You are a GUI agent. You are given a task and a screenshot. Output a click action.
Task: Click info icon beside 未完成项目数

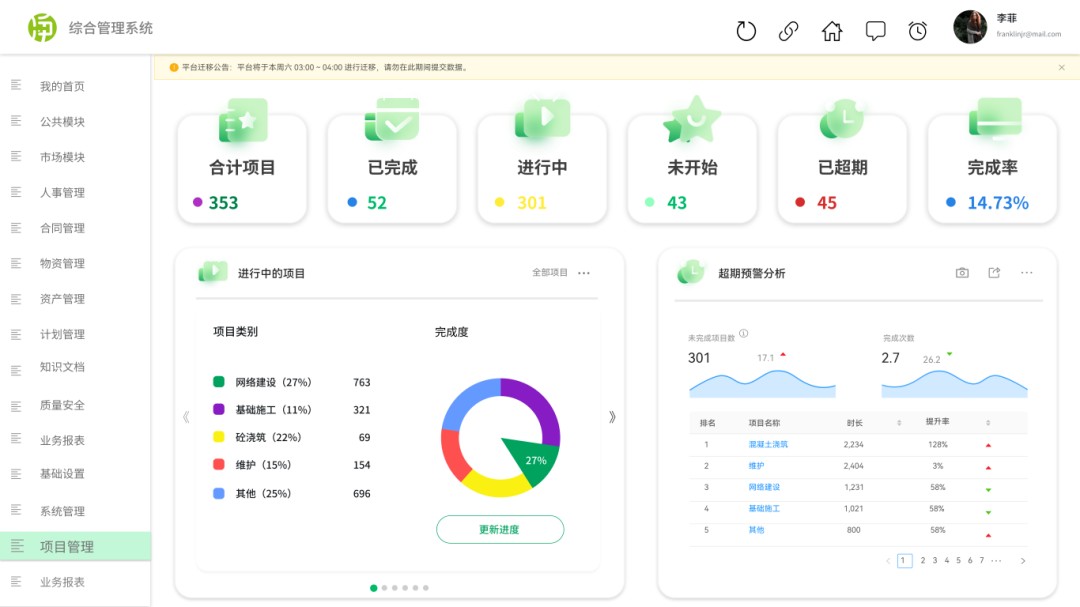click(x=743, y=334)
